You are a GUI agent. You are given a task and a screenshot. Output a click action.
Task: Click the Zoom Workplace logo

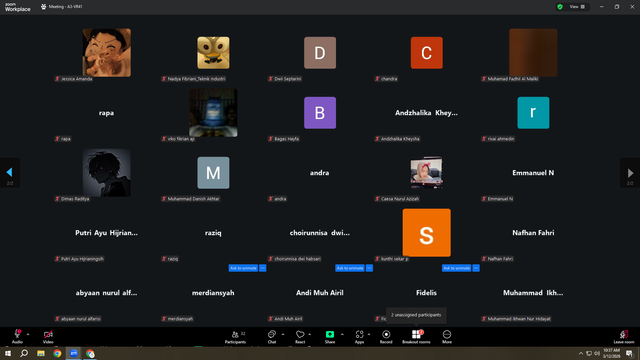click(18, 7)
